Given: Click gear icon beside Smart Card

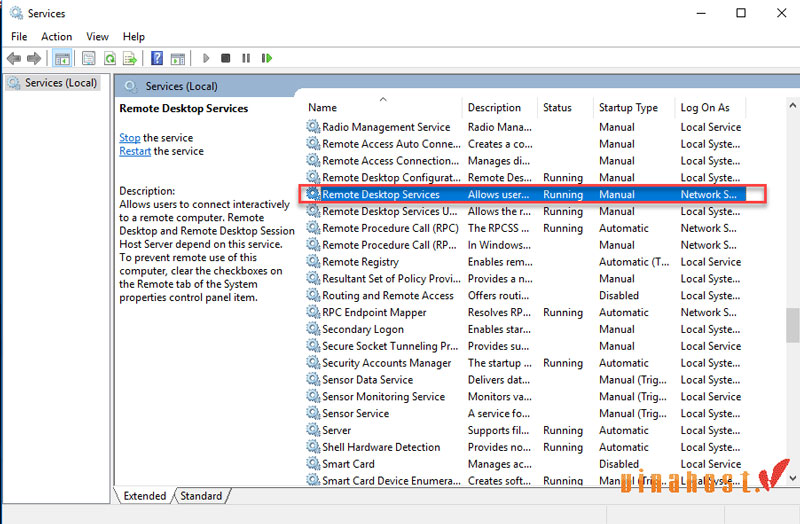Looking at the screenshot, I should point(313,463).
